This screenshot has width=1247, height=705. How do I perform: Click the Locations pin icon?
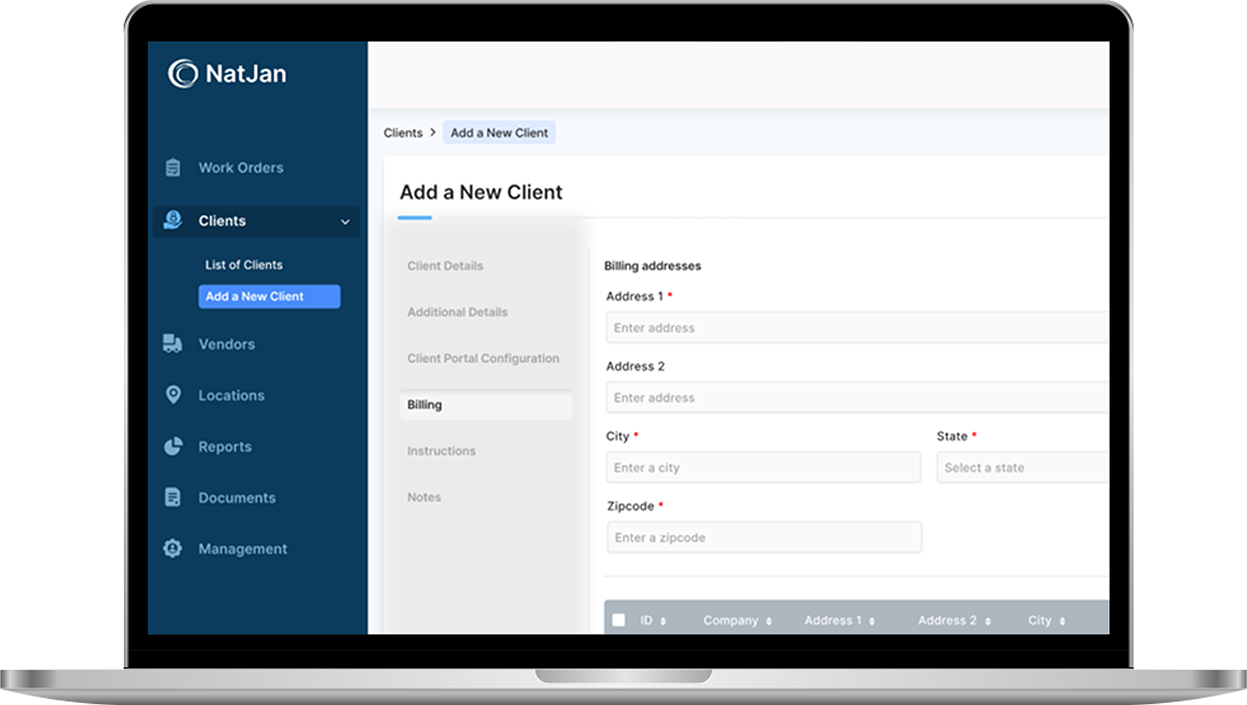(x=173, y=395)
